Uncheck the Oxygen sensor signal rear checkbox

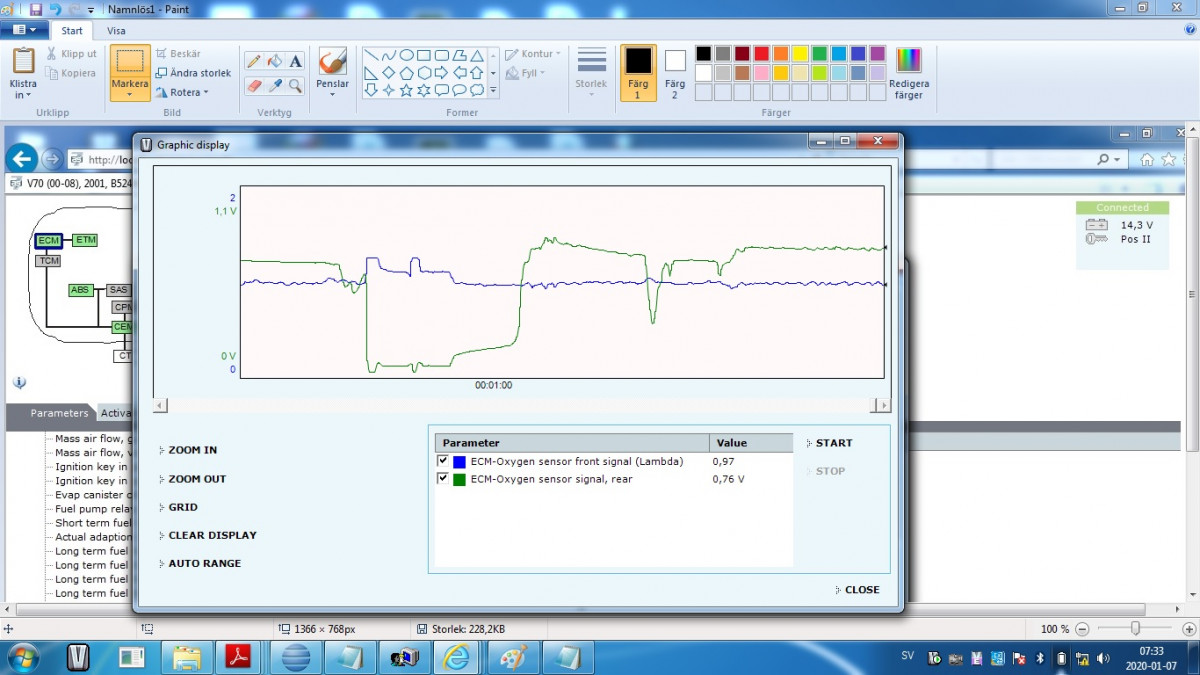(443, 479)
